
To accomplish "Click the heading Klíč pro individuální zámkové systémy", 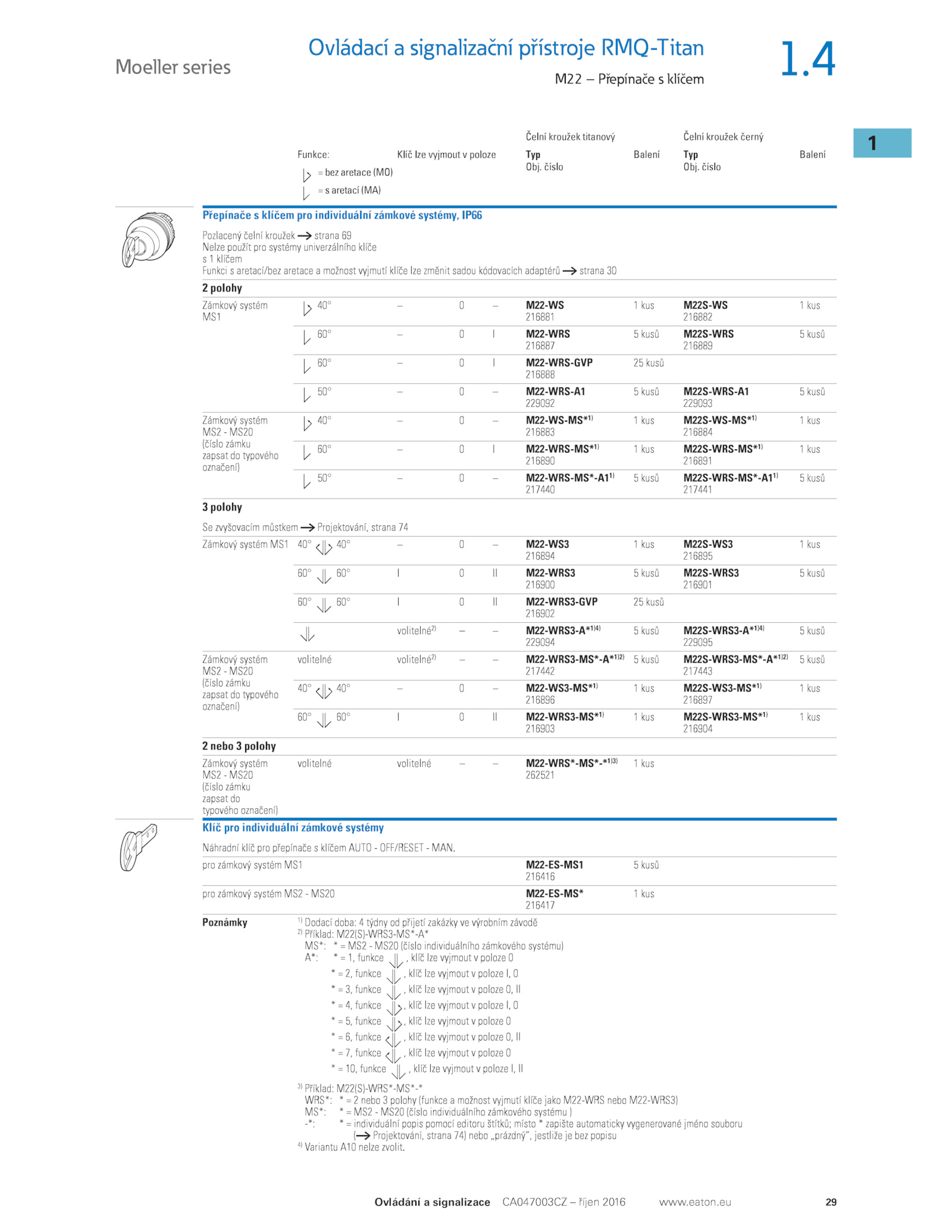I will [293, 827].
